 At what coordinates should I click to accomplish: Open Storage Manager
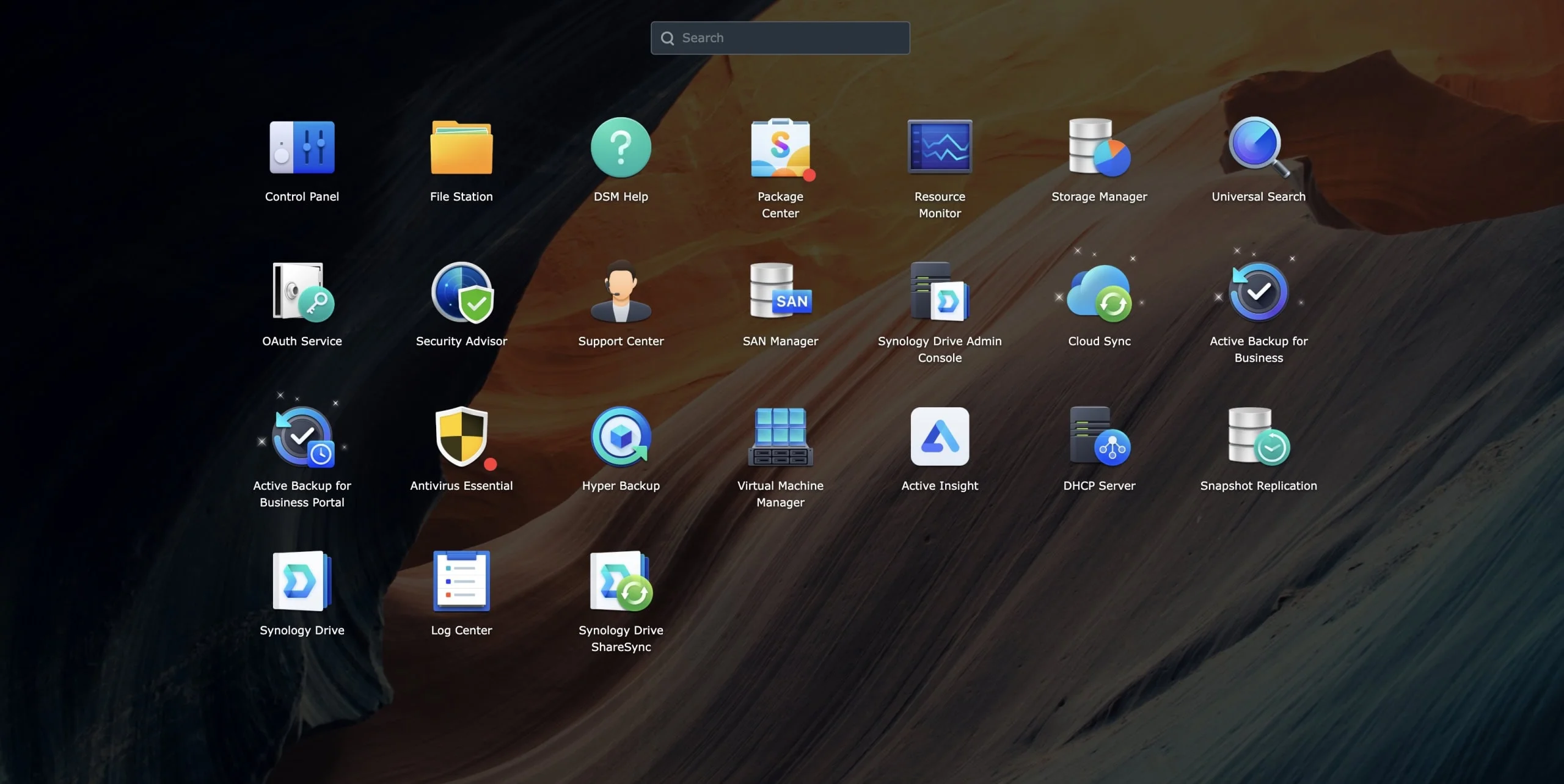click(x=1099, y=147)
